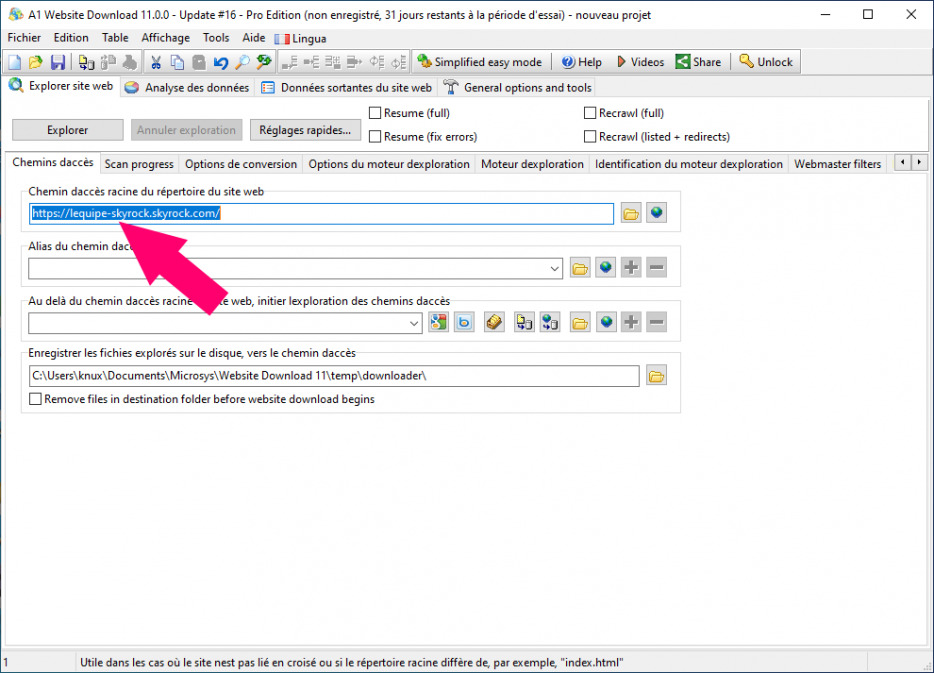Screen dimensions: 934x673
Task: Click the magnifying glass Find icon
Action: pyautogui.click(x=242, y=62)
